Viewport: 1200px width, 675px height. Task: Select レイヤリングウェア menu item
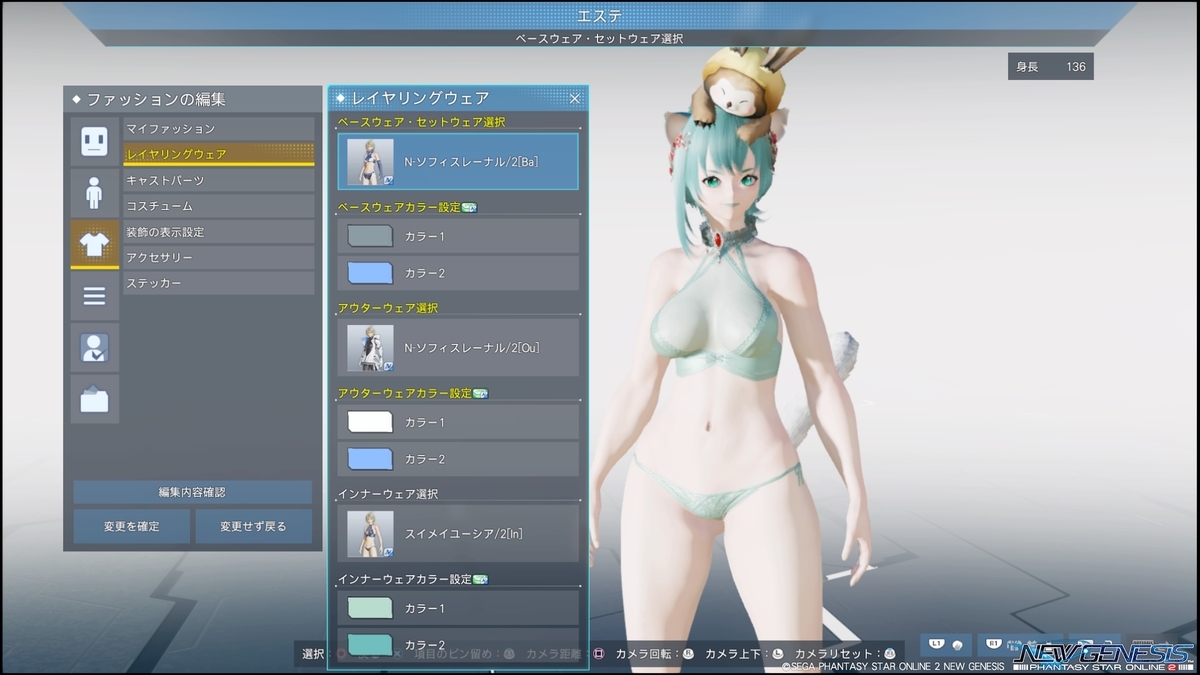(219, 155)
